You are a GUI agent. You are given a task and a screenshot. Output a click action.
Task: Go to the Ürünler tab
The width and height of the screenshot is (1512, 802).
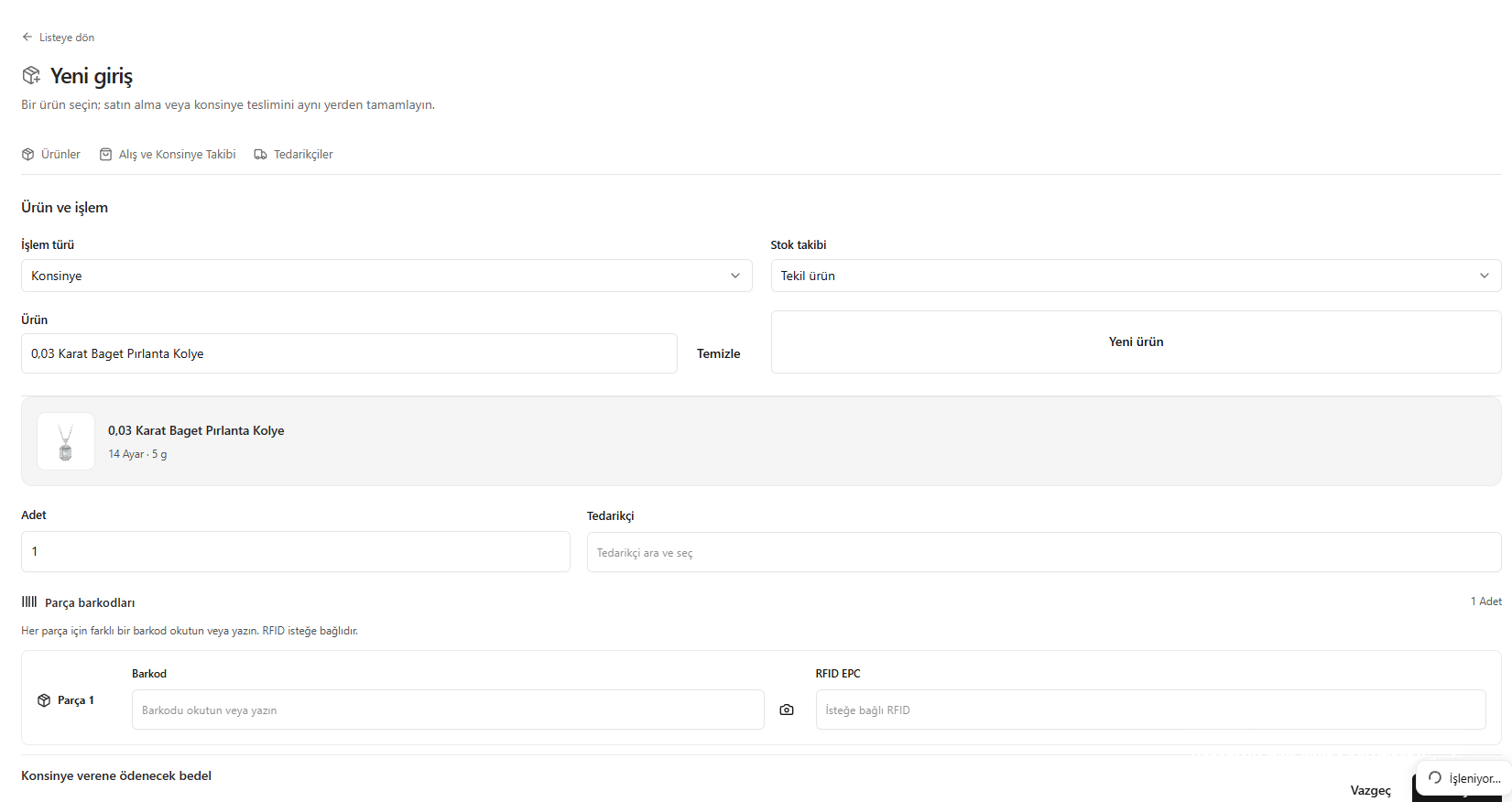pyautogui.click(x=51, y=155)
